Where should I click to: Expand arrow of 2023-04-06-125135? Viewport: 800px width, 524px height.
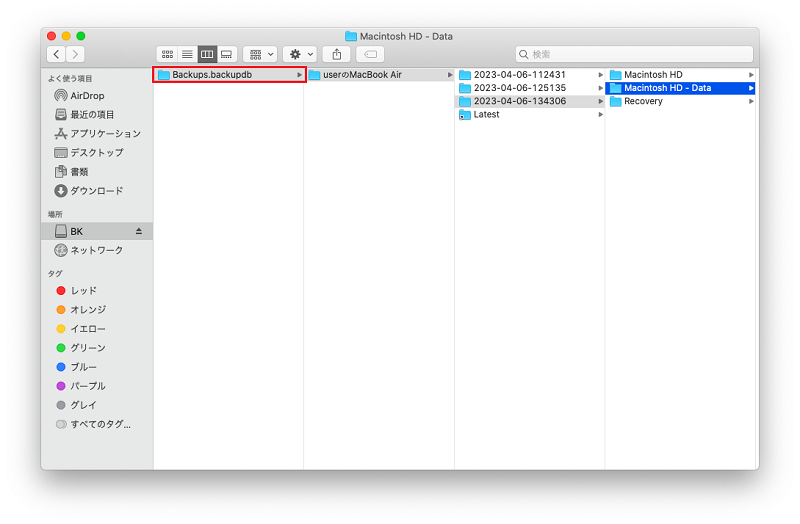pyautogui.click(x=601, y=88)
